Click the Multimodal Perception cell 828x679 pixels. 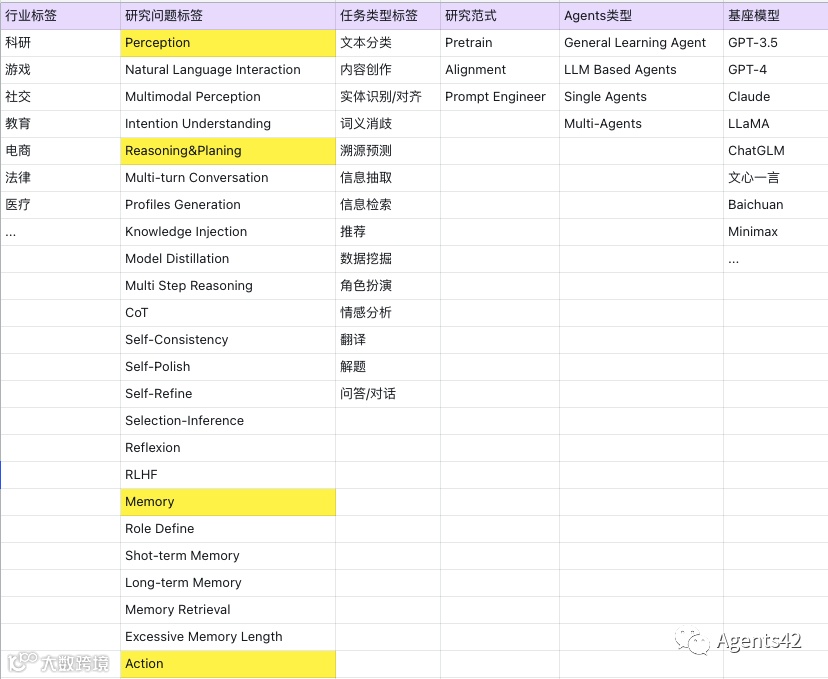[228, 97]
